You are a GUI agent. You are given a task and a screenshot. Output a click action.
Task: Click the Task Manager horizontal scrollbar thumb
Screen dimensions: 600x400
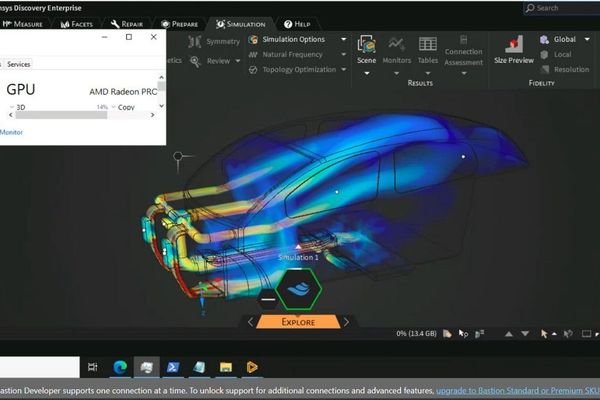61,115
